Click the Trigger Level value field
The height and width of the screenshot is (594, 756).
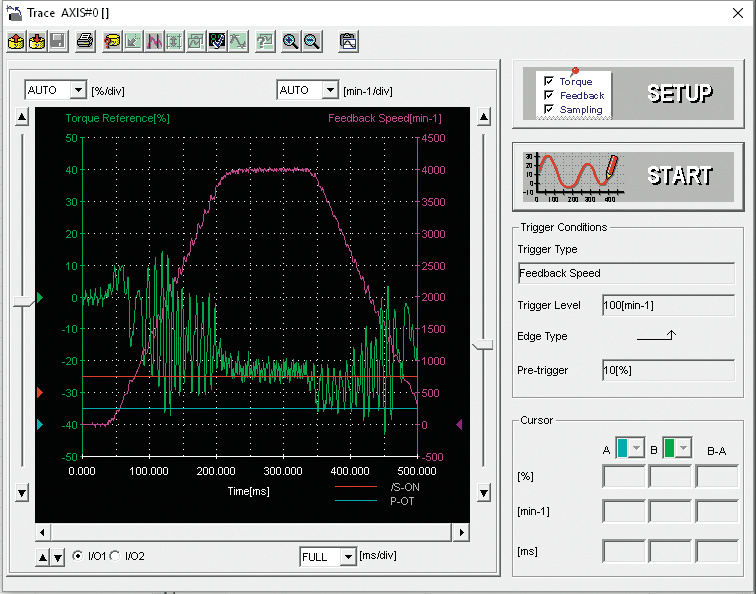pos(668,305)
